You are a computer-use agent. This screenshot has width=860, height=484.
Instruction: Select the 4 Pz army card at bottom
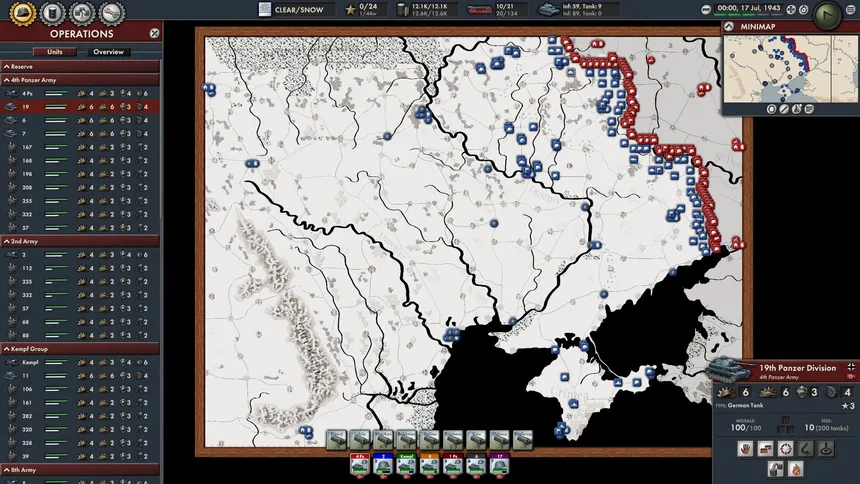(x=360, y=464)
